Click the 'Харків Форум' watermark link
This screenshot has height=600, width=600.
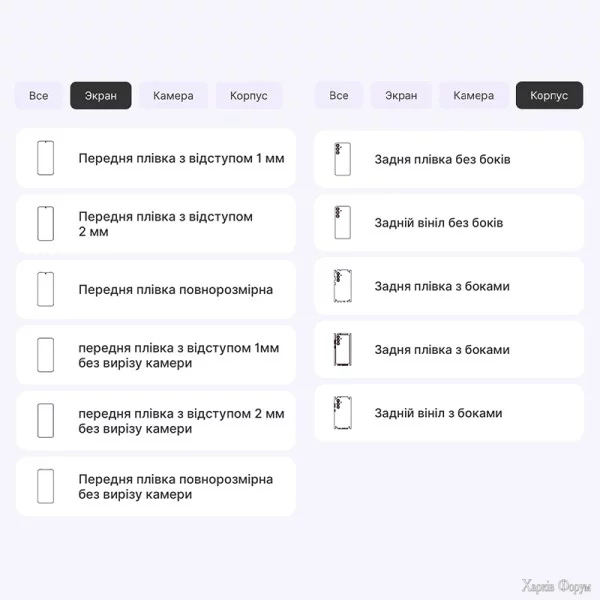[x=556, y=585]
